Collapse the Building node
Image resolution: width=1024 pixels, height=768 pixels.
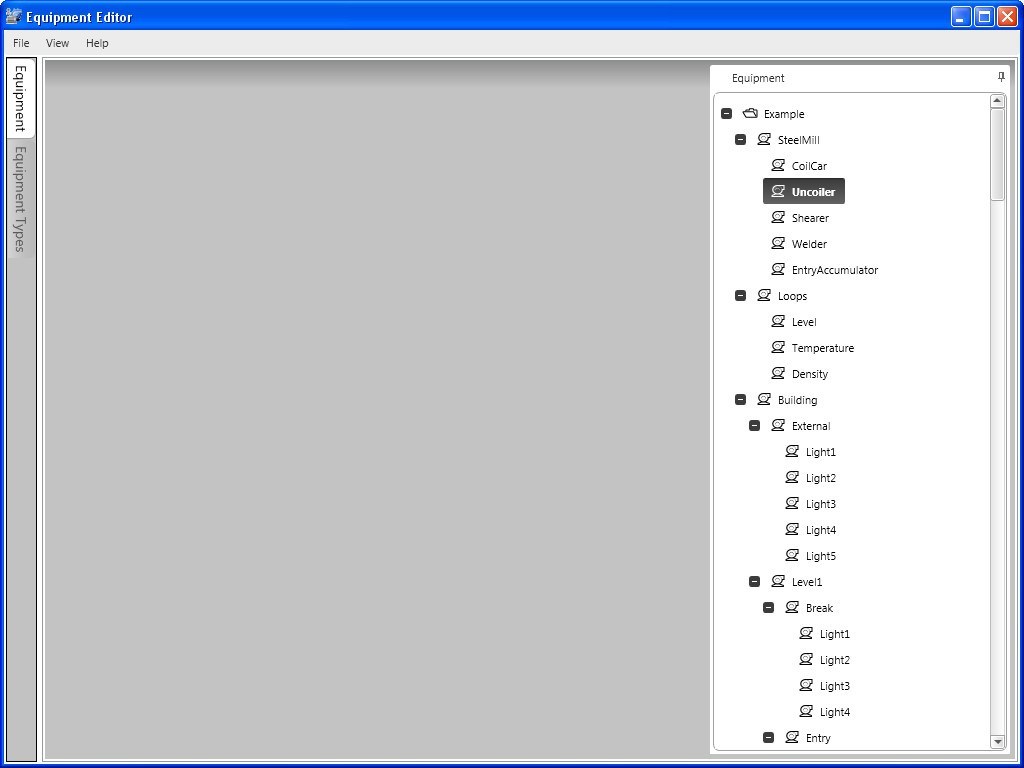(740, 399)
